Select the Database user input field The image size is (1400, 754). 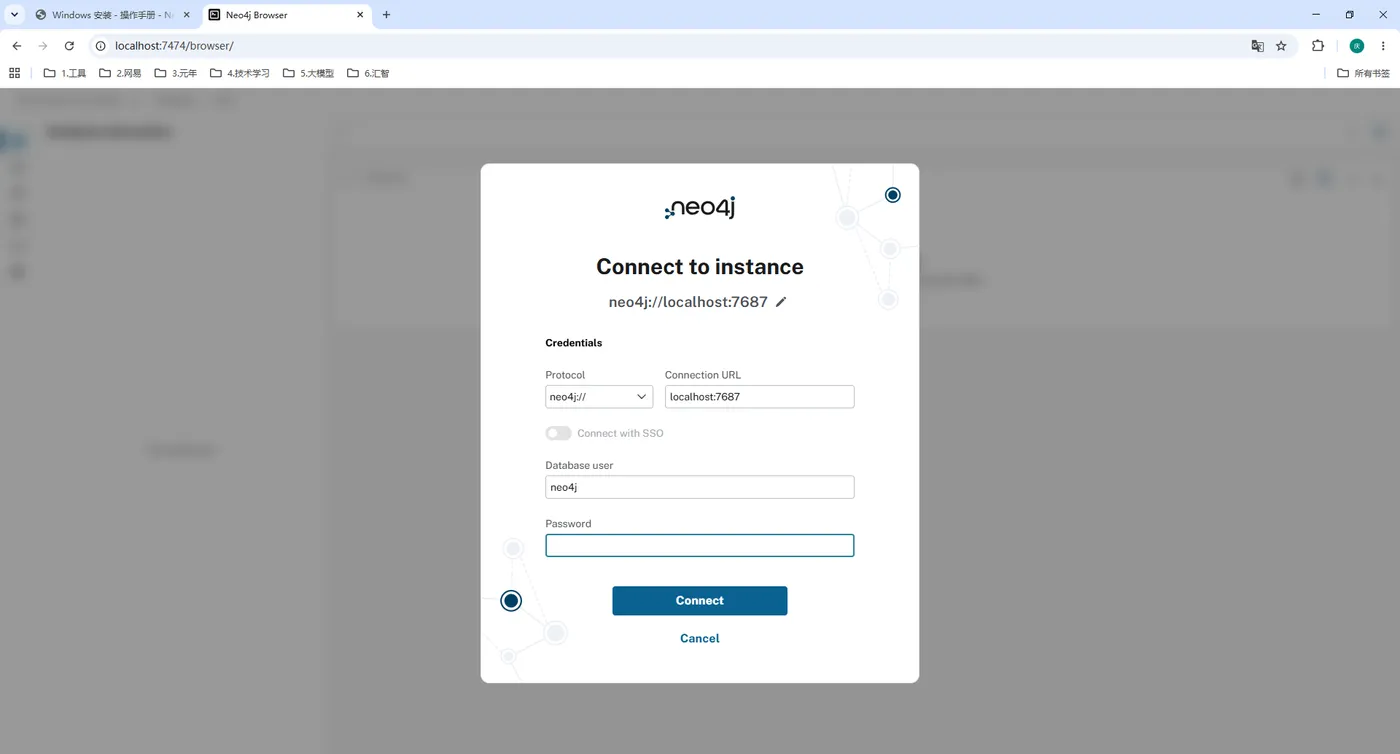[x=700, y=487]
